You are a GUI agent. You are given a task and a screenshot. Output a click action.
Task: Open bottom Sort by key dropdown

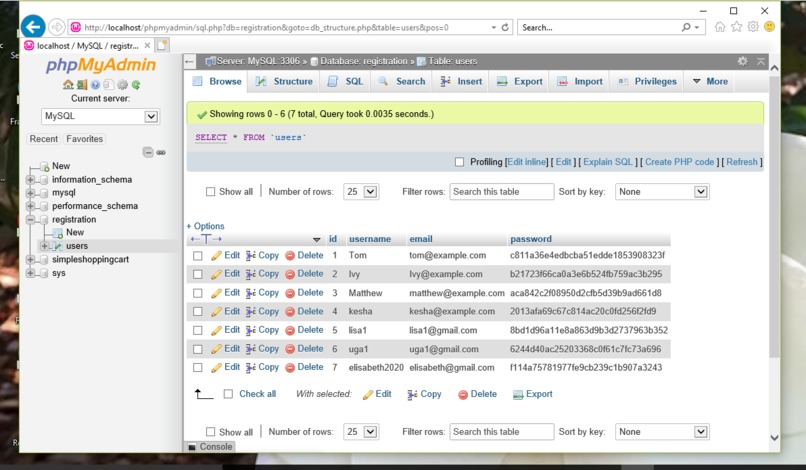663,432
